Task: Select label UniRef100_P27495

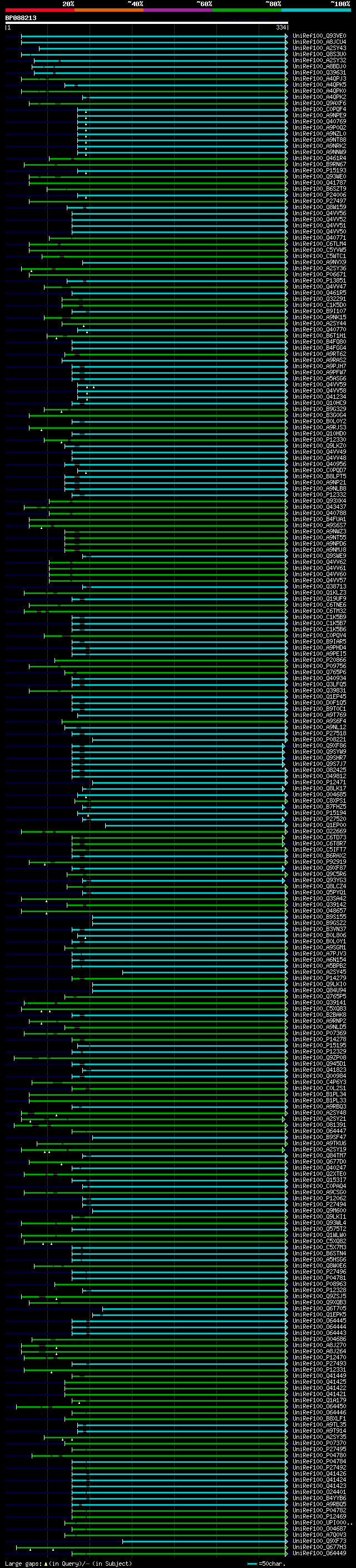Action: tap(319, 1449)
